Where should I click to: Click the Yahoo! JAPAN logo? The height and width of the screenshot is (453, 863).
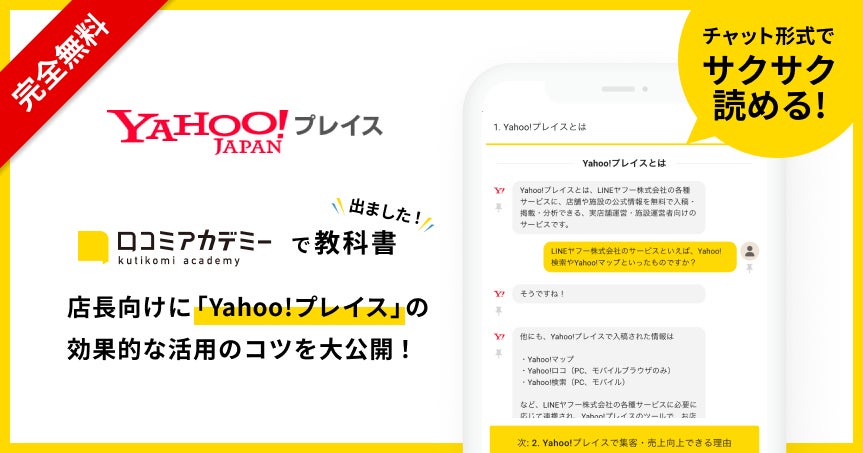(x=198, y=132)
